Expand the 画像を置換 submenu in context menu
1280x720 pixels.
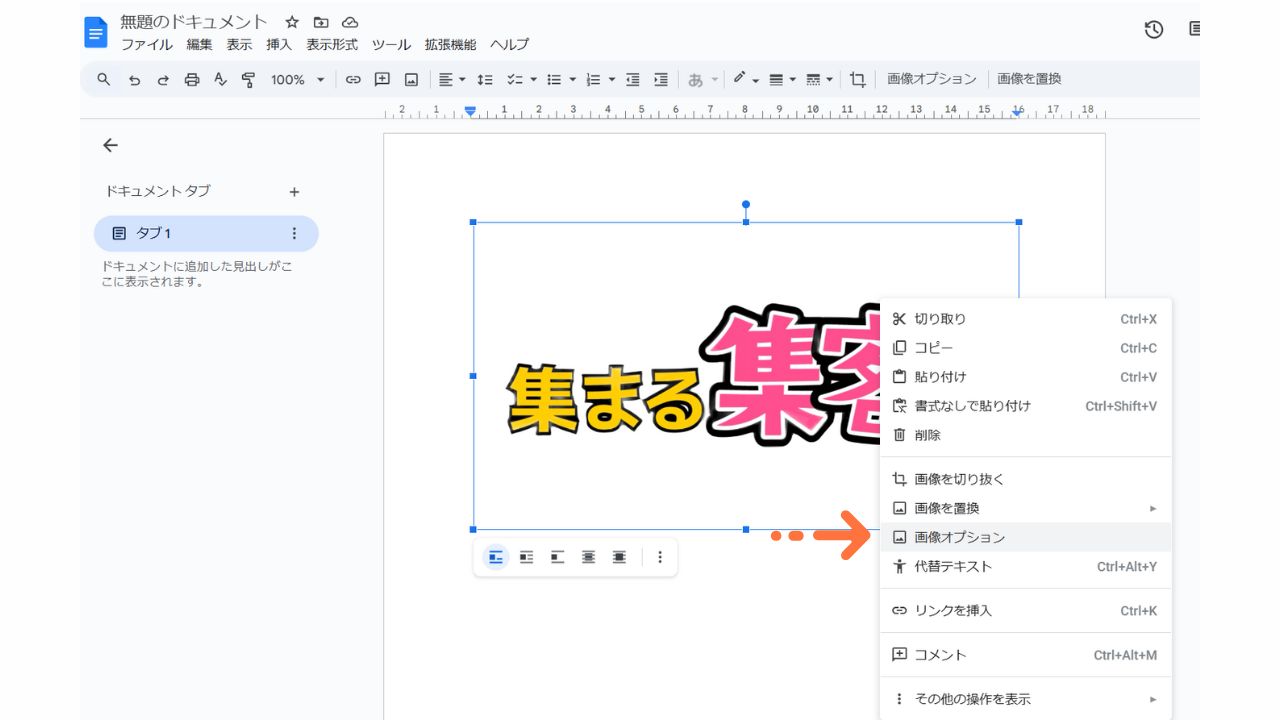[1024, 508]
